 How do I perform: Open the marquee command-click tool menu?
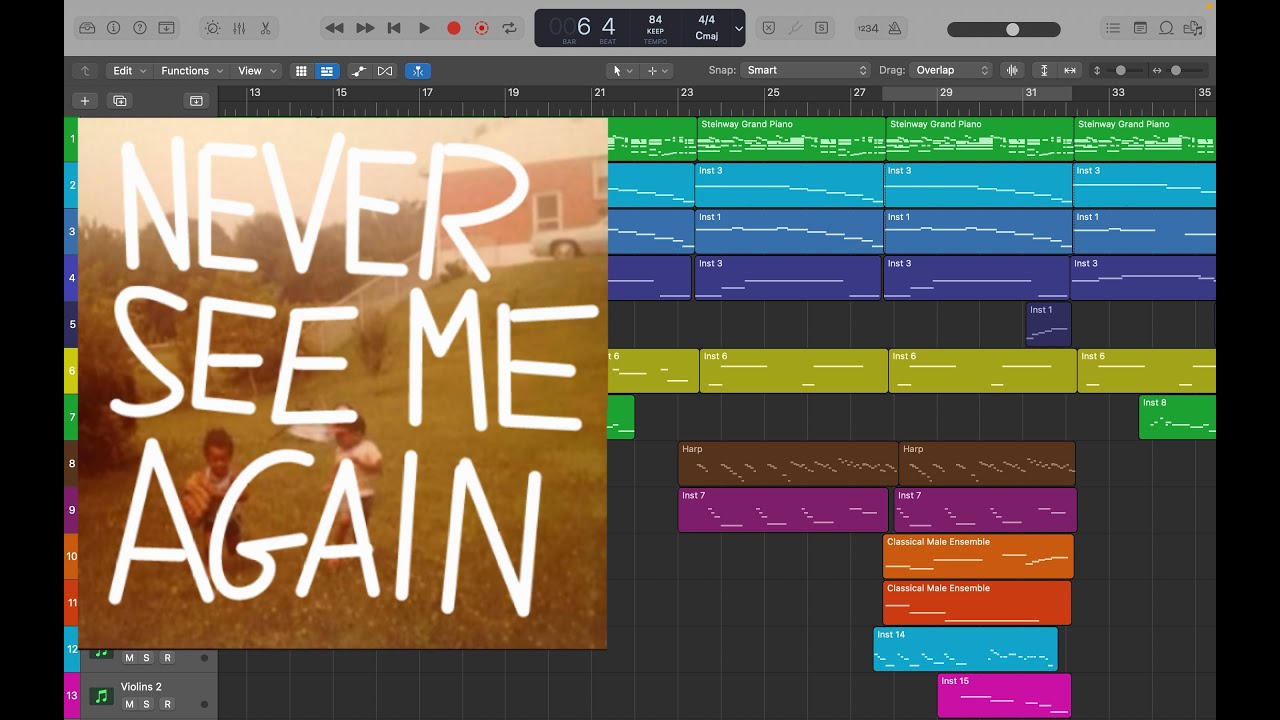click(x=657, y=71)
